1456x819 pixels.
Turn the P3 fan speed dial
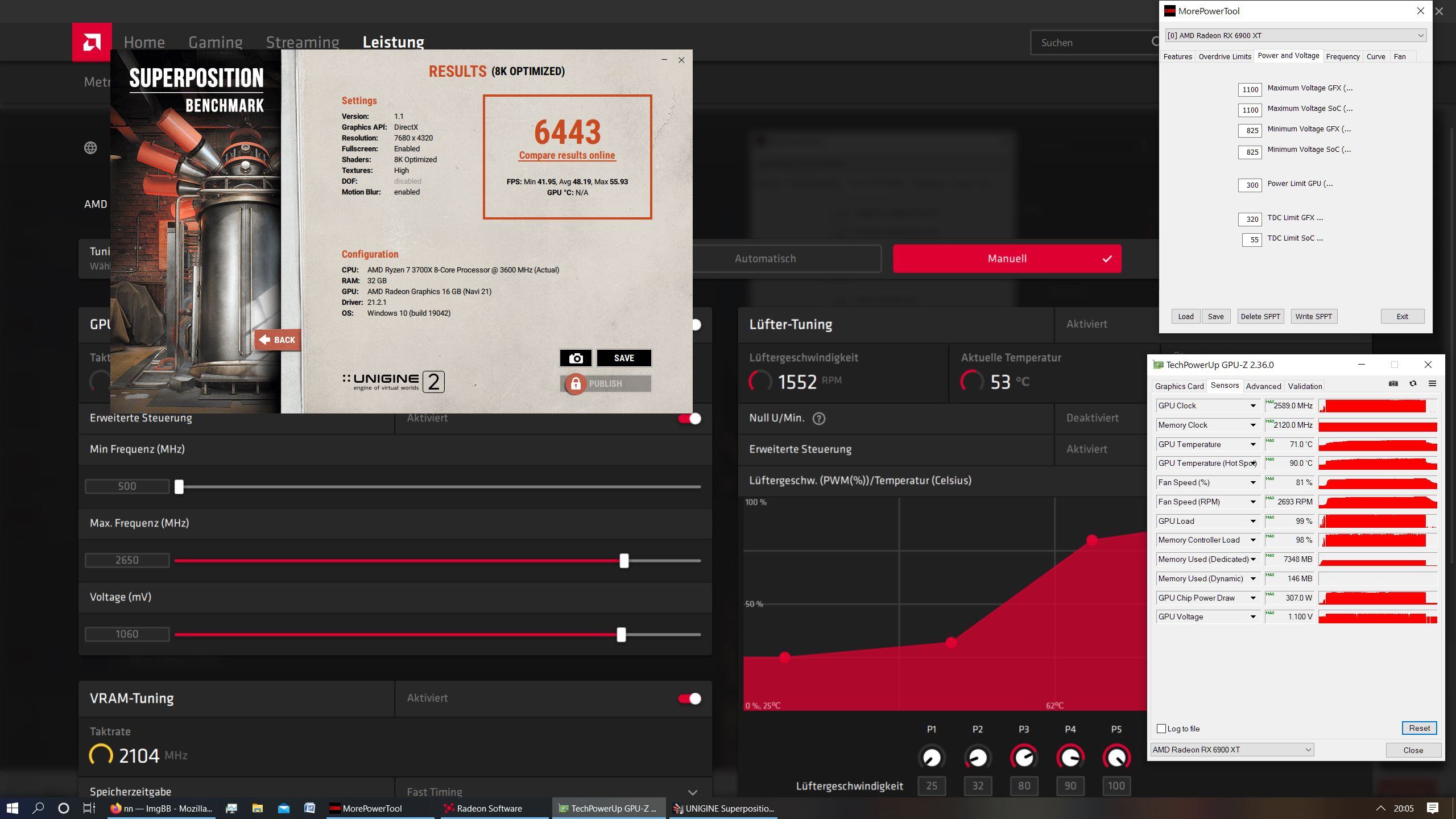1024,757
